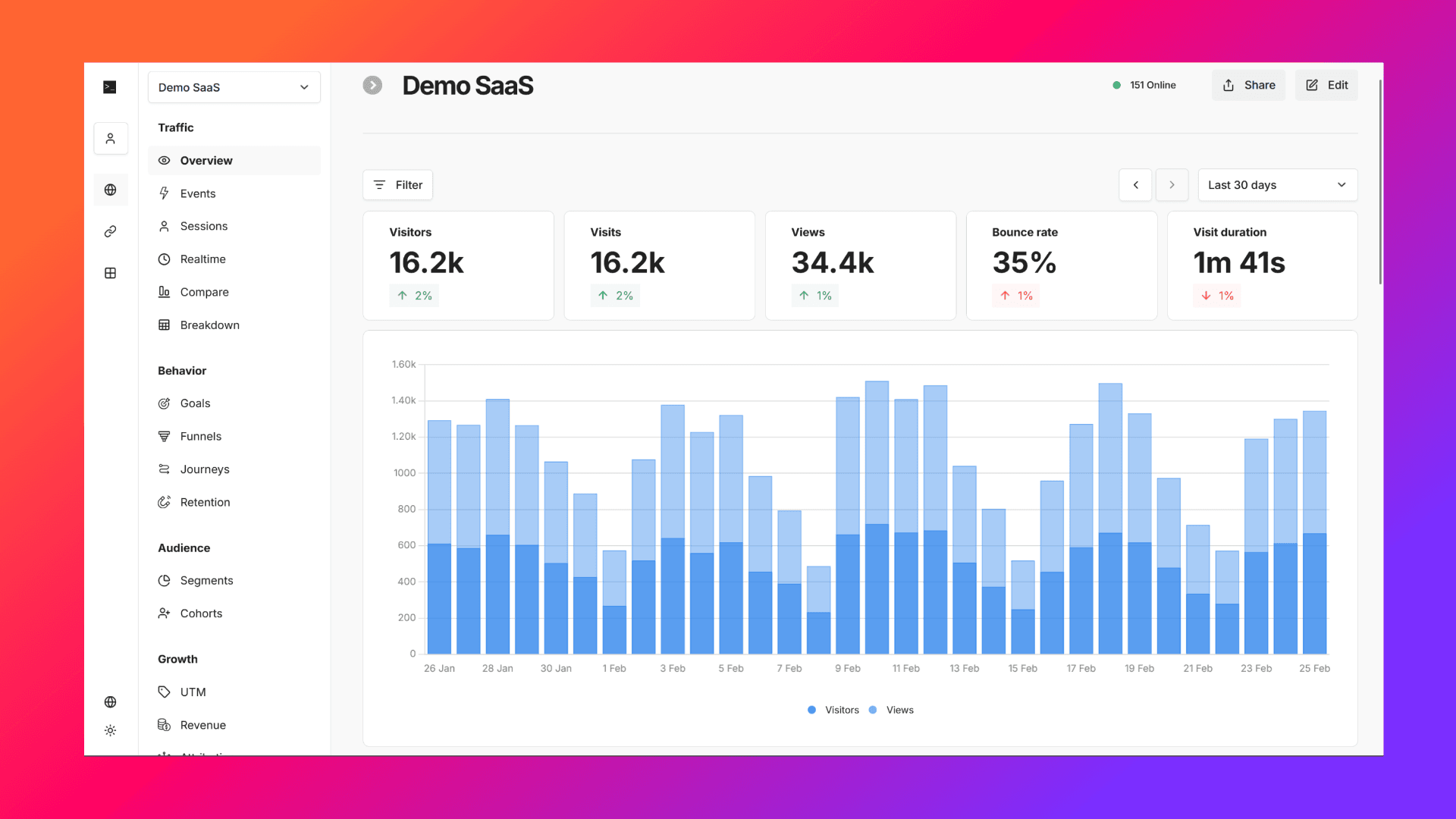Click the Share button

click(x=1248, y=85)
